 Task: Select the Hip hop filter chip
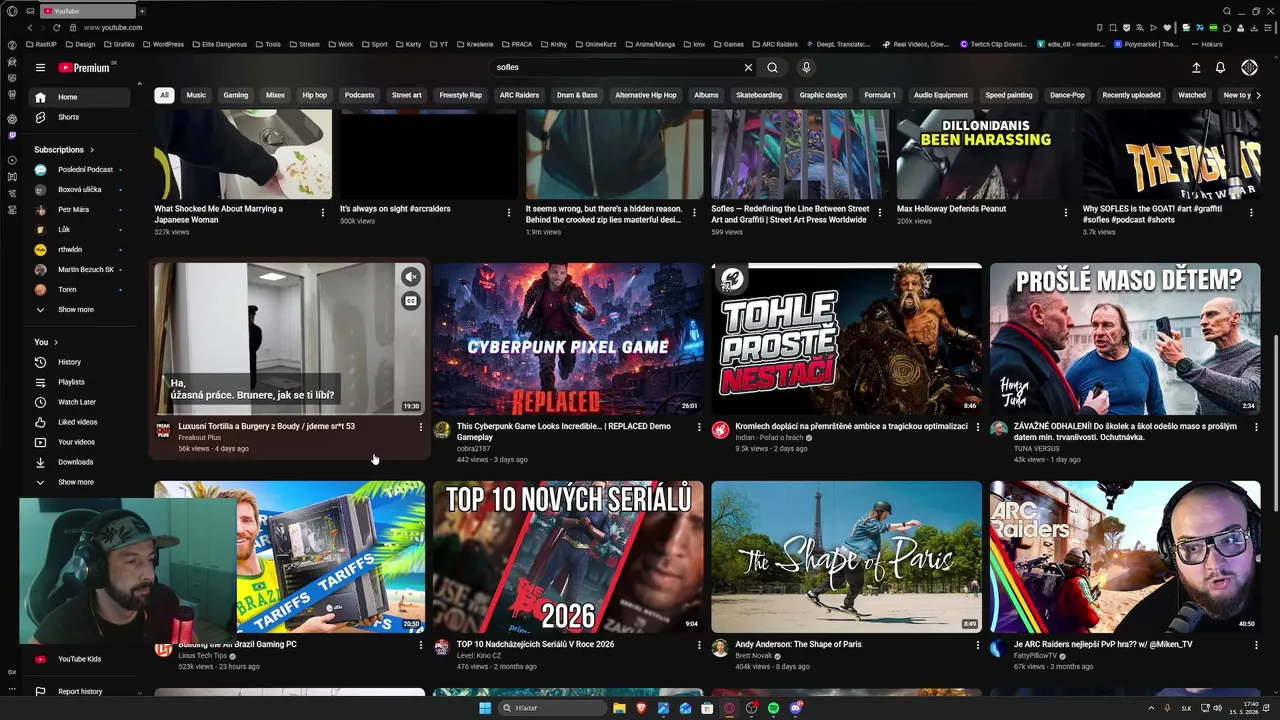point(315,95)
